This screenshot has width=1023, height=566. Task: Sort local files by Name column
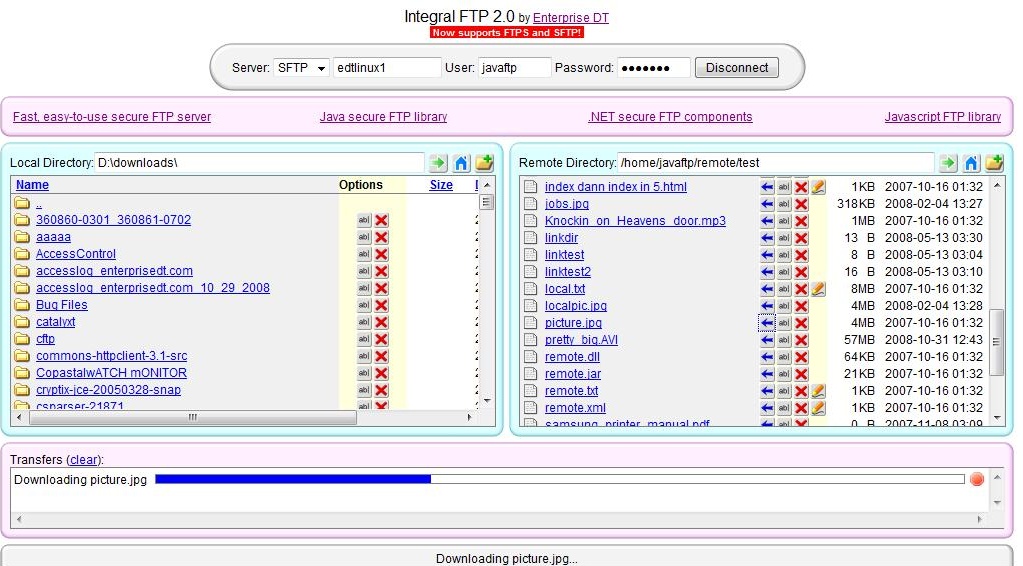pyautogui.click(x=32, y=185)
